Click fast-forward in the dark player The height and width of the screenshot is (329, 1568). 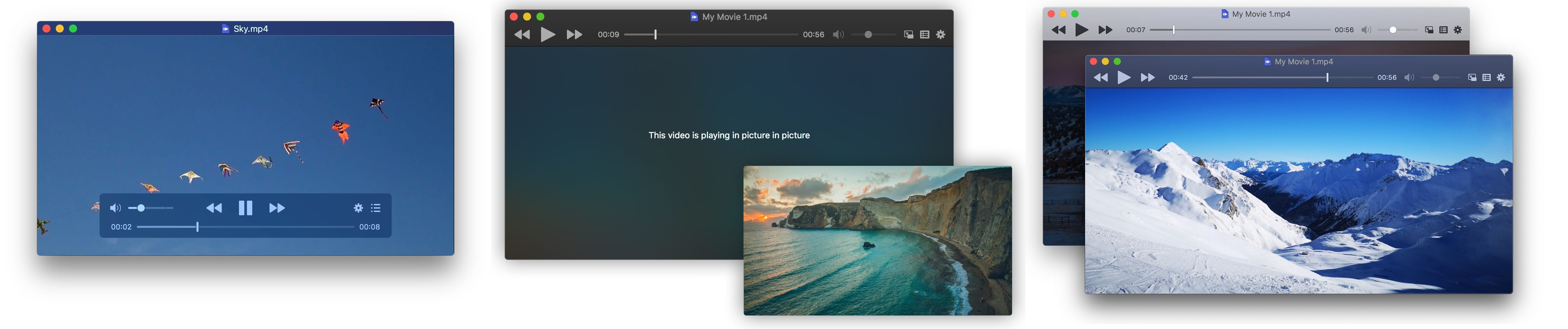(575, 35)
